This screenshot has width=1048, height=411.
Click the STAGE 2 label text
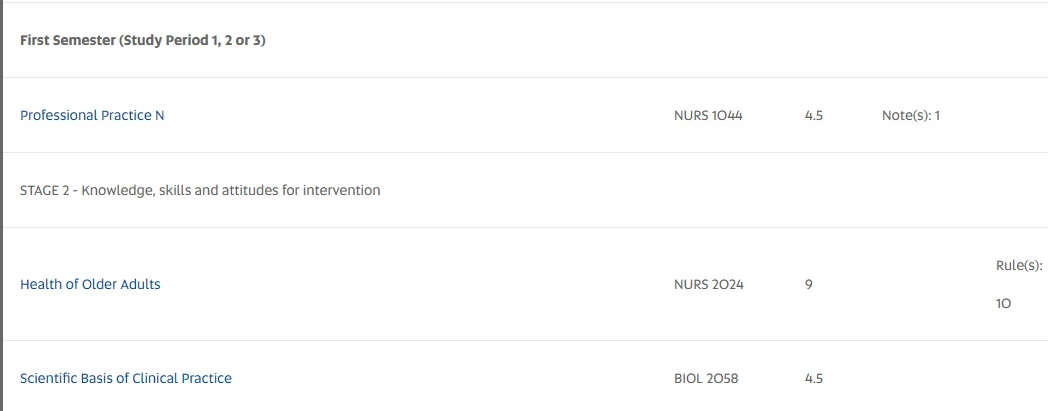[44, 190]
